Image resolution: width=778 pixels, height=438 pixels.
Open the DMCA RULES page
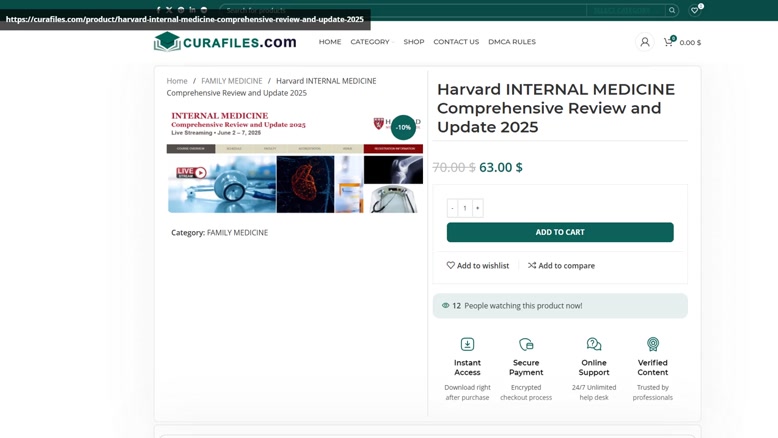click(x=512, y=42)
